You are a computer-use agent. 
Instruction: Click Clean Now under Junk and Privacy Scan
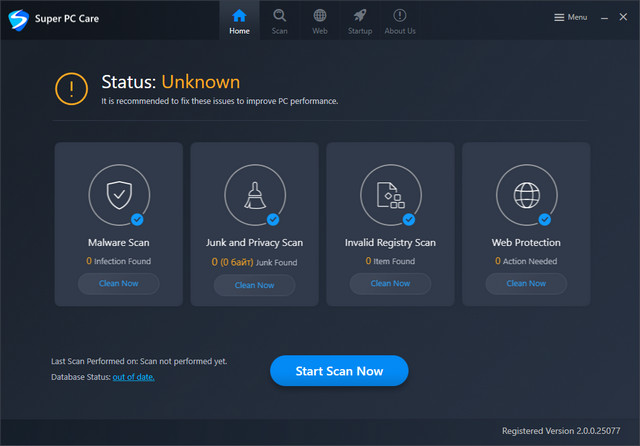pyautogui.click(x=254, y=285)
